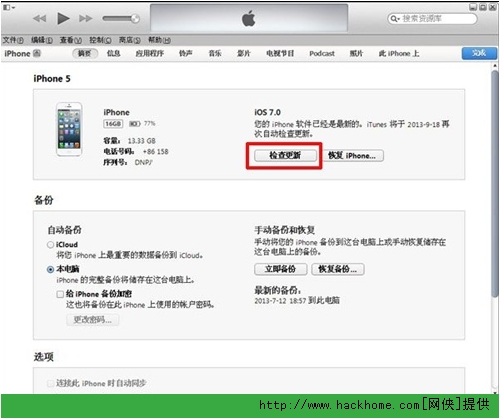The width and height of the screenshot is (500, 419).
Task: Click the 立即备份 button
Action: [280, 269]
